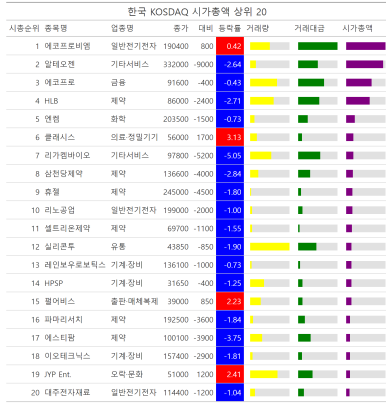Click 리가켐바이오's green trading value bar
Screen dimensions: 386x404
click(309, 155)
